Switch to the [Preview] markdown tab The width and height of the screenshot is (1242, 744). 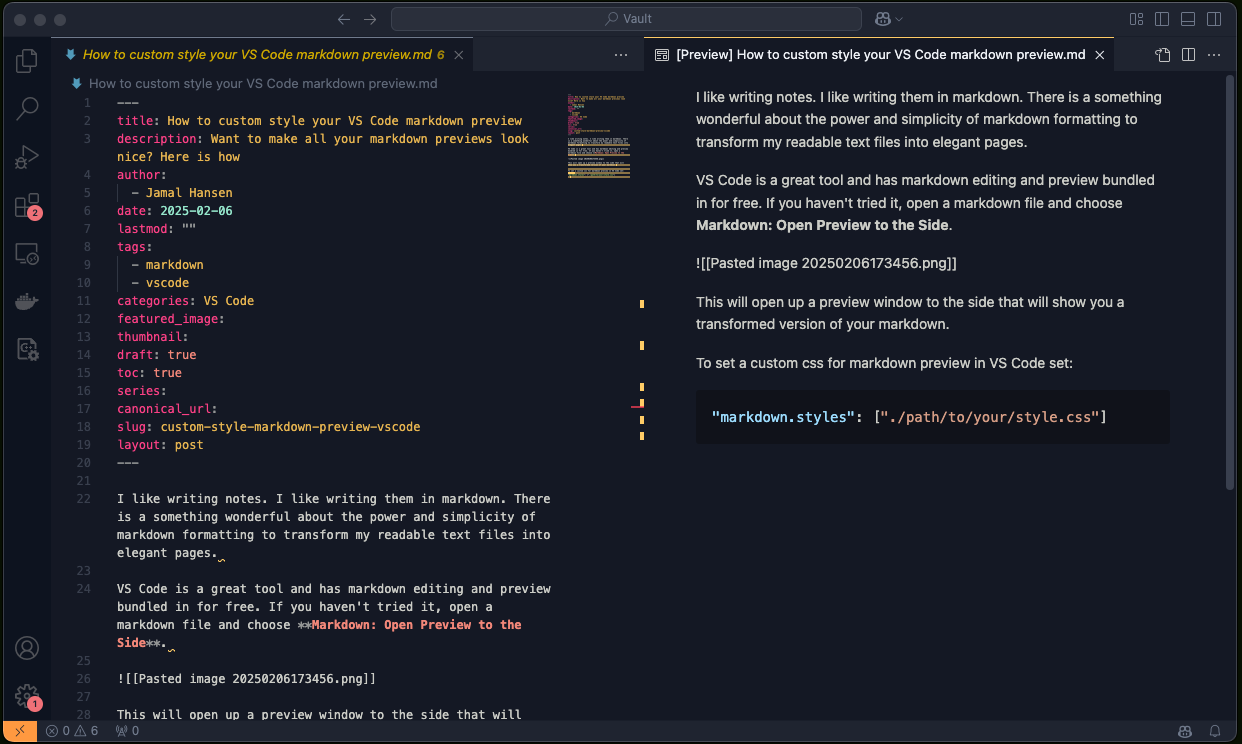click(x=880, y=55)
